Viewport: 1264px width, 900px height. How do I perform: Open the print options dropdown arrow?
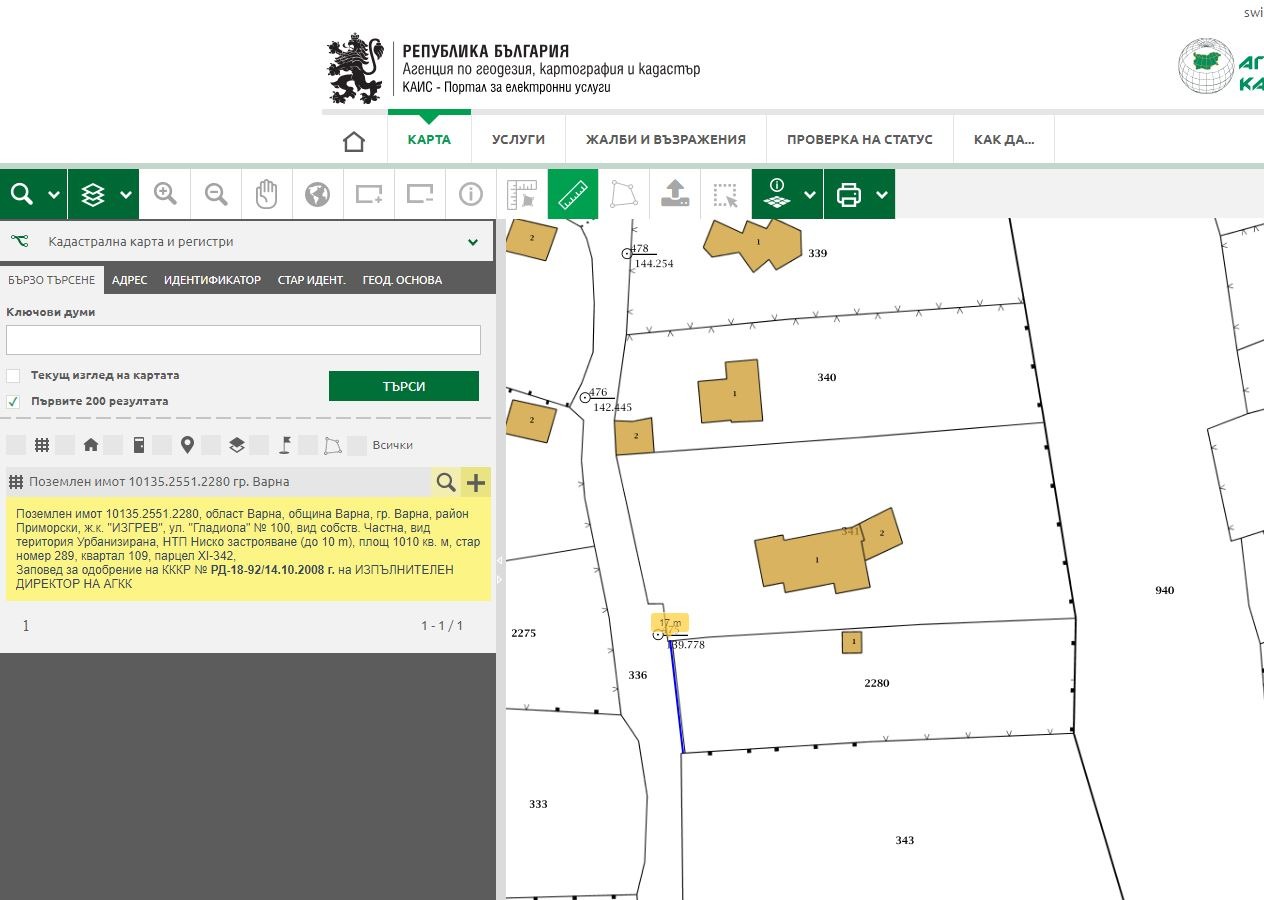881,195
